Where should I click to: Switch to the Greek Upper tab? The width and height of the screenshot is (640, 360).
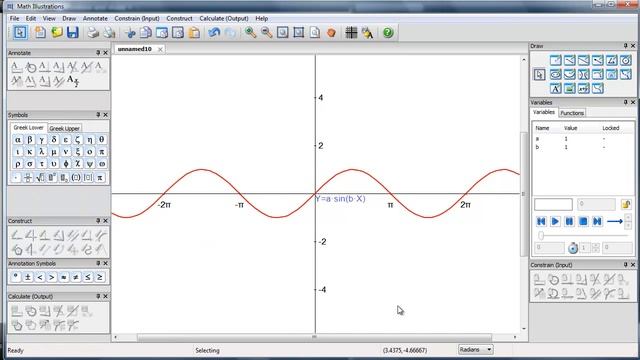pyautogui.click(x=64, y=128)
